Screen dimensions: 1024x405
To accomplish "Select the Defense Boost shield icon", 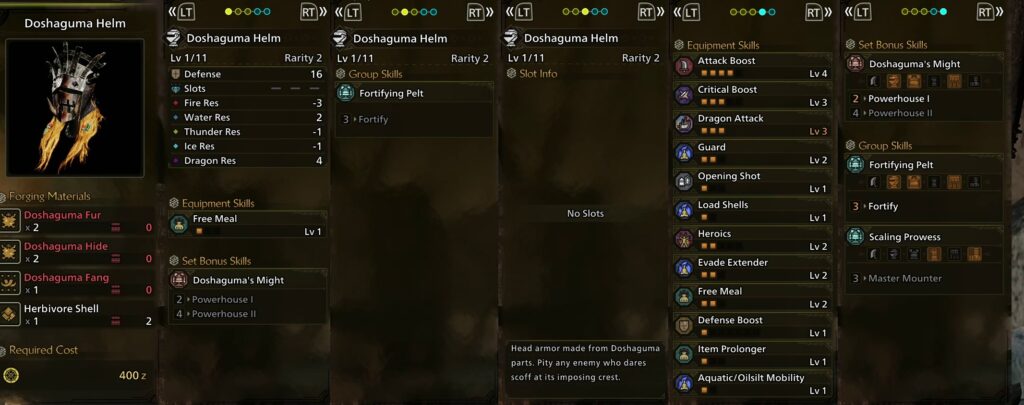I will [684, 325].
